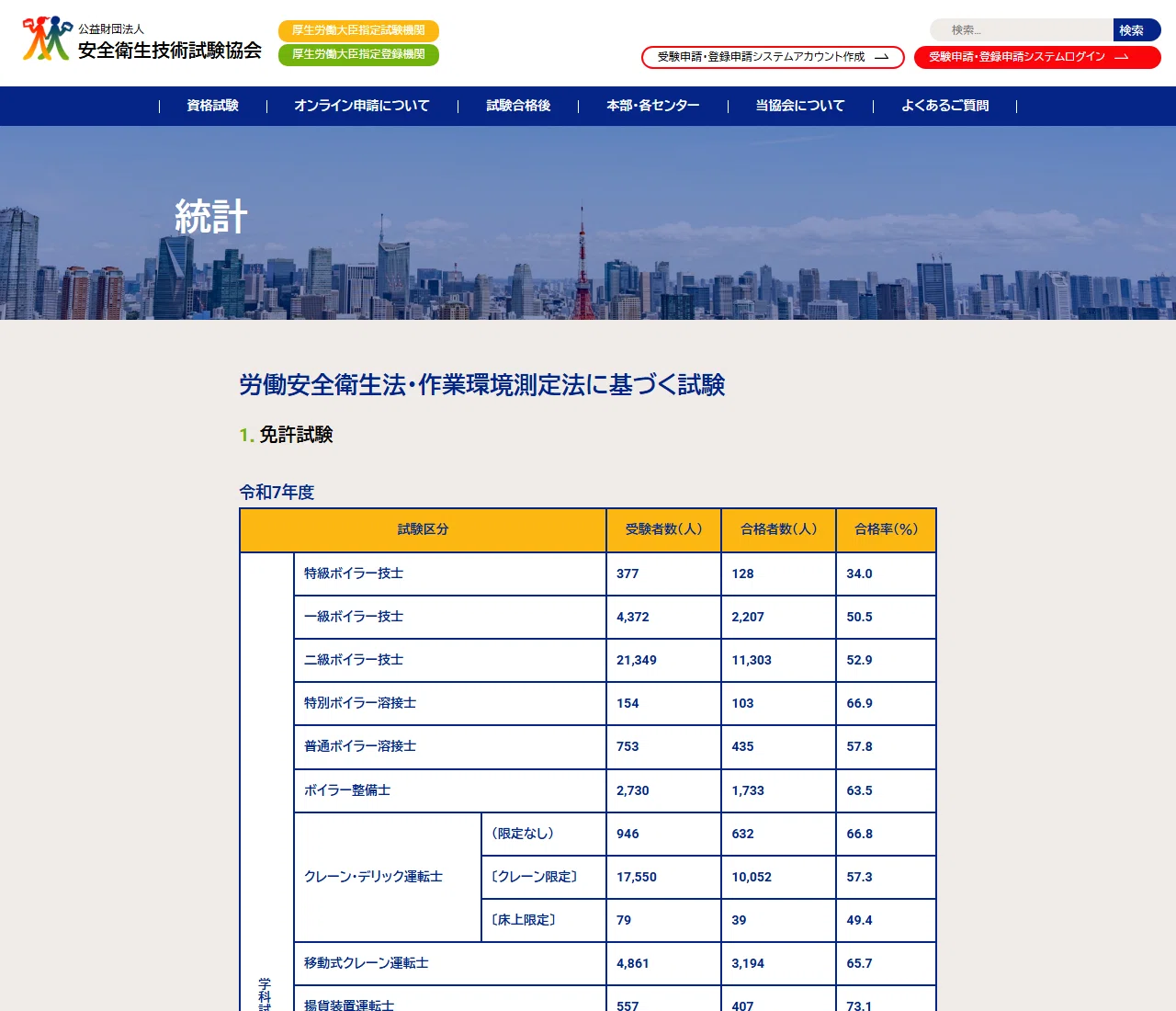This screenshot has height=1011, width=1176.
Task: Click the blue 検索 search button
Action: 1137,30
